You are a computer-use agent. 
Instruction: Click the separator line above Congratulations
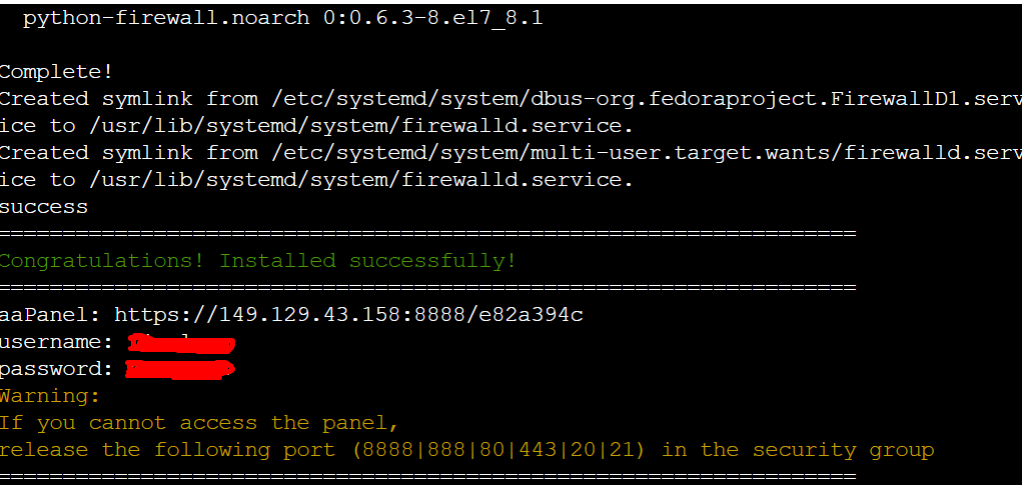point(428,234)
